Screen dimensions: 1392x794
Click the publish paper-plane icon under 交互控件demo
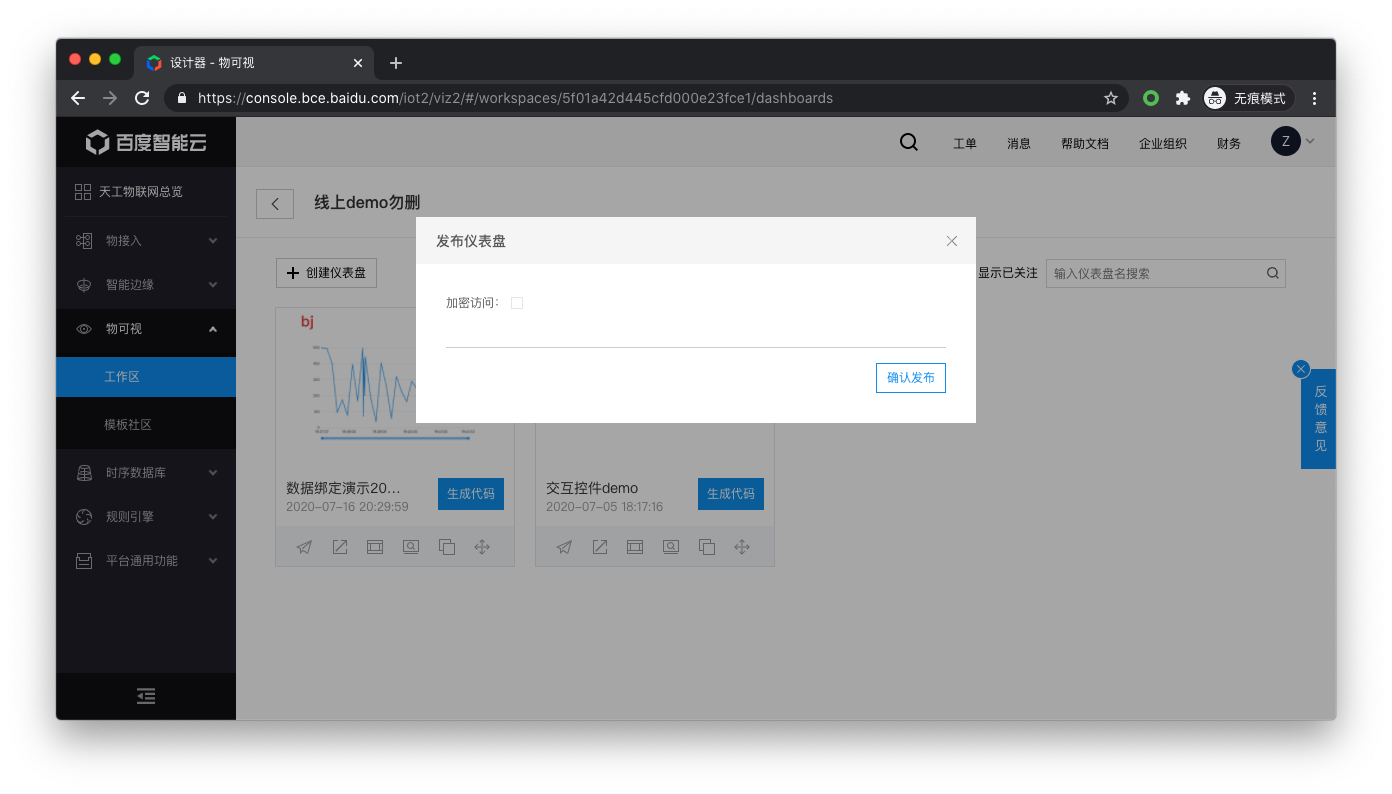pos(565,547)
